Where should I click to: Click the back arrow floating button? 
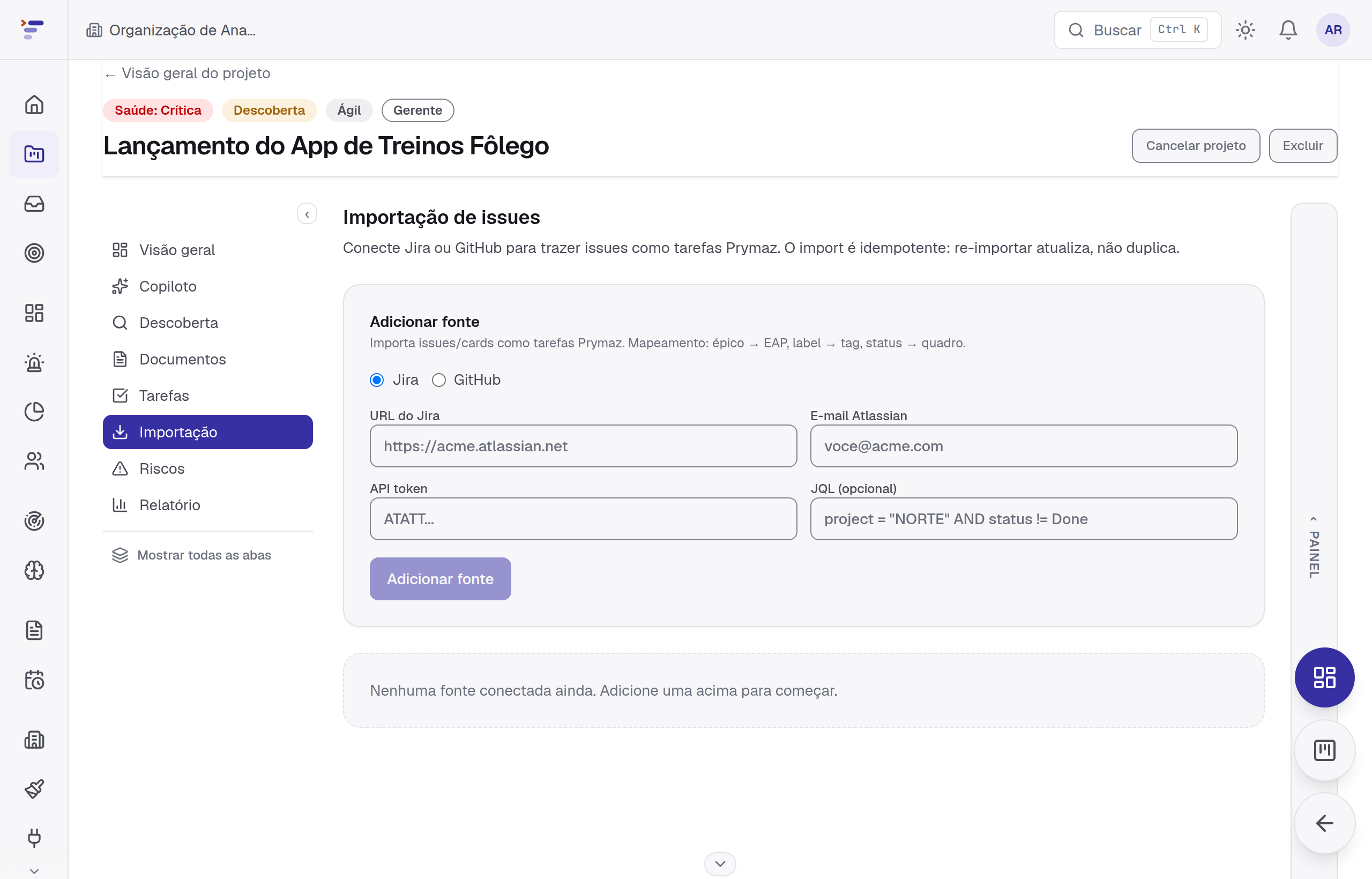coord(1324,823)
